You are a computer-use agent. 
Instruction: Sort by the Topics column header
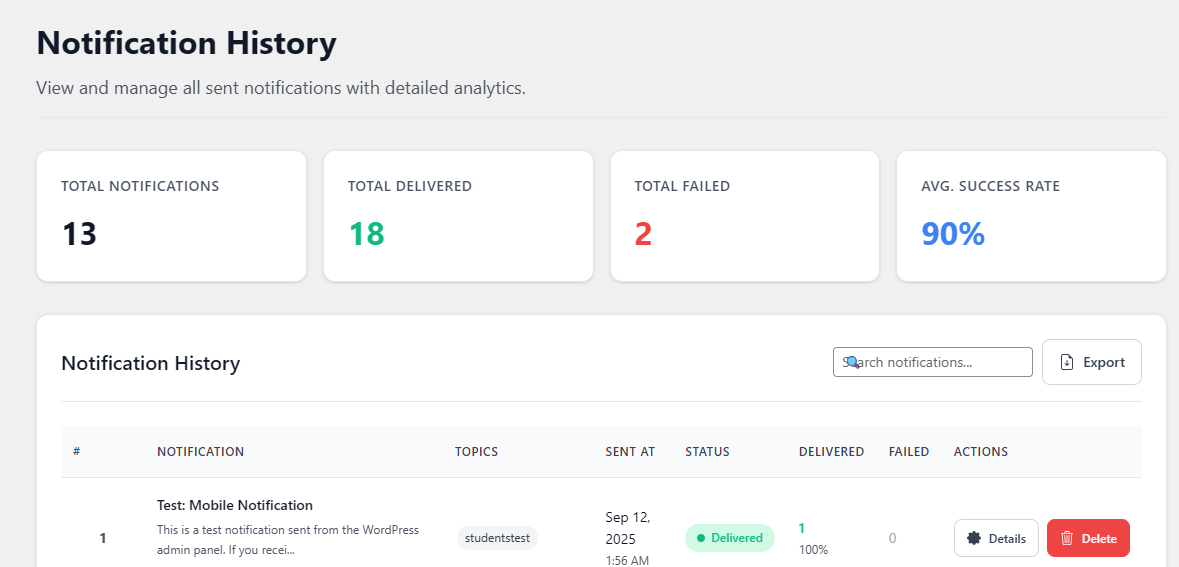(477, 452)
